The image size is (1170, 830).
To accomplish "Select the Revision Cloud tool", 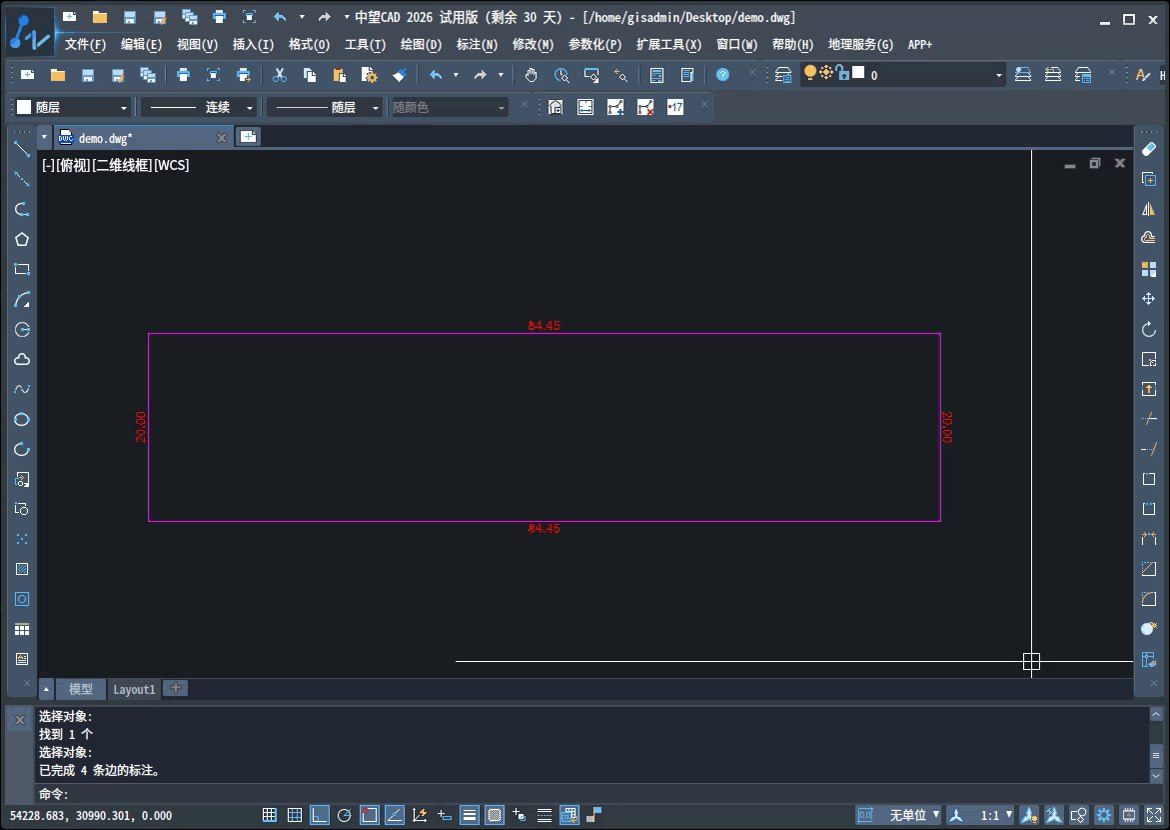I will click(22, 359).
